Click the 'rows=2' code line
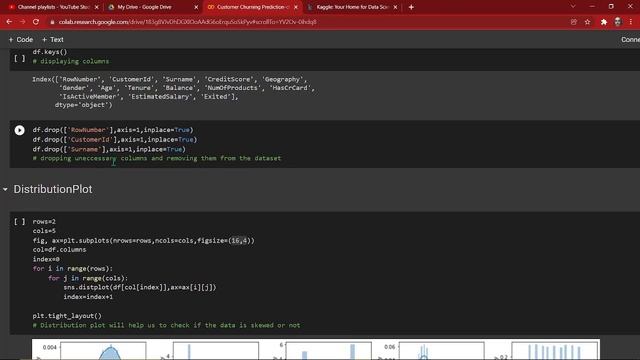The image size is (640, 360). point(44,222)
